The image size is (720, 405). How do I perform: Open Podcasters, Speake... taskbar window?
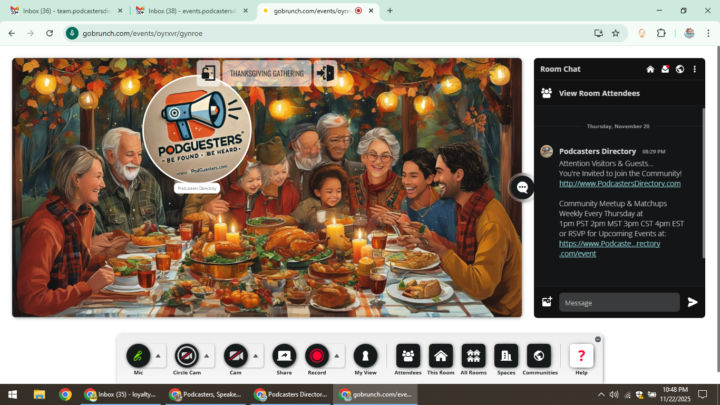[206, 394]
